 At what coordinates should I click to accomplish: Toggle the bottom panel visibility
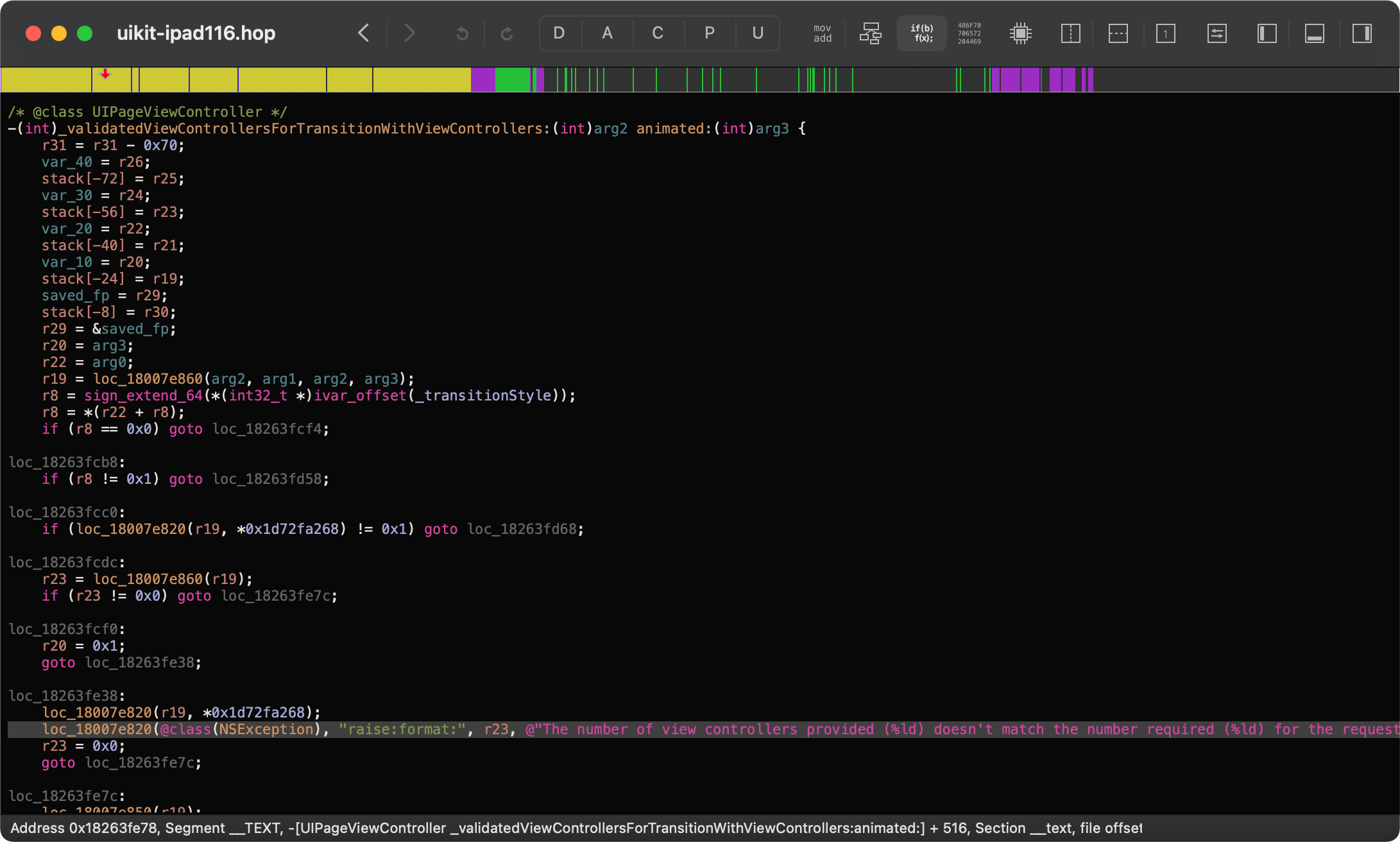tap(1313, 33)
